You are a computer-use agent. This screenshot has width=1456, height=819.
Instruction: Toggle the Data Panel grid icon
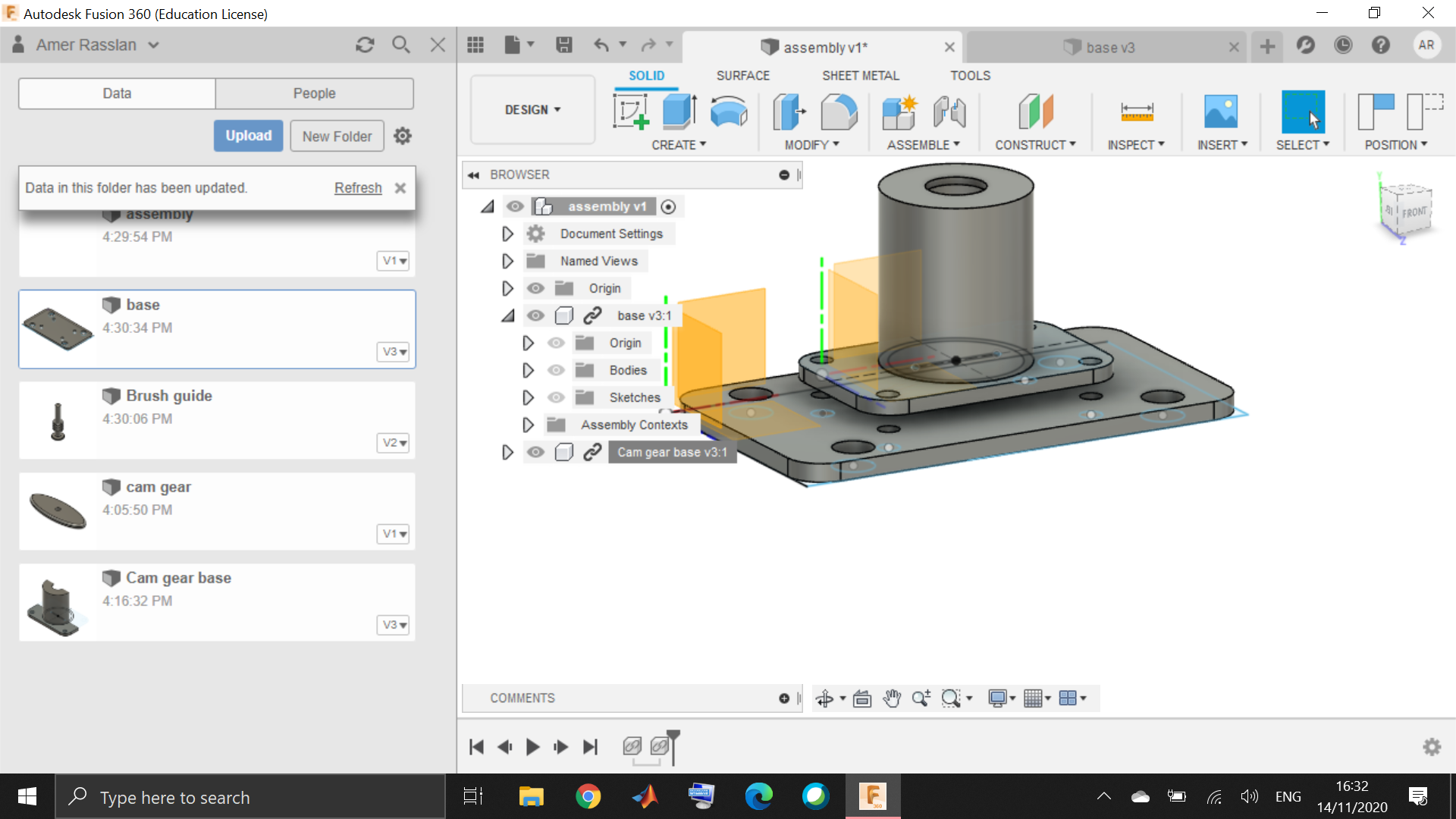click(475, 45)
